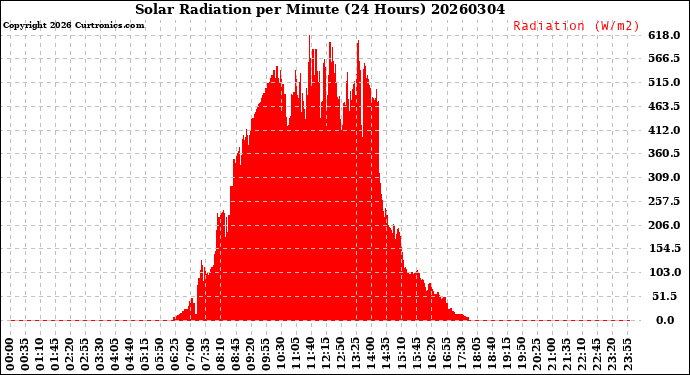Click the 07:00 time axis label

pos(190,355)
